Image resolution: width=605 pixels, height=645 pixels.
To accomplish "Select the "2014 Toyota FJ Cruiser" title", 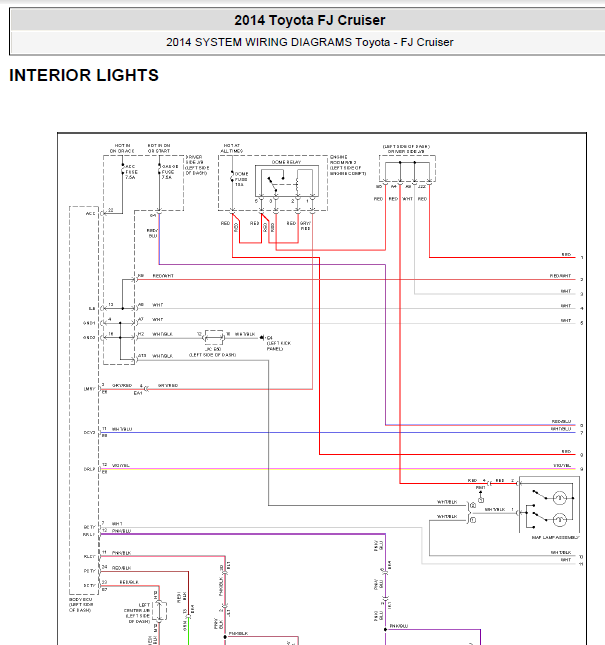I will (310, 20).
